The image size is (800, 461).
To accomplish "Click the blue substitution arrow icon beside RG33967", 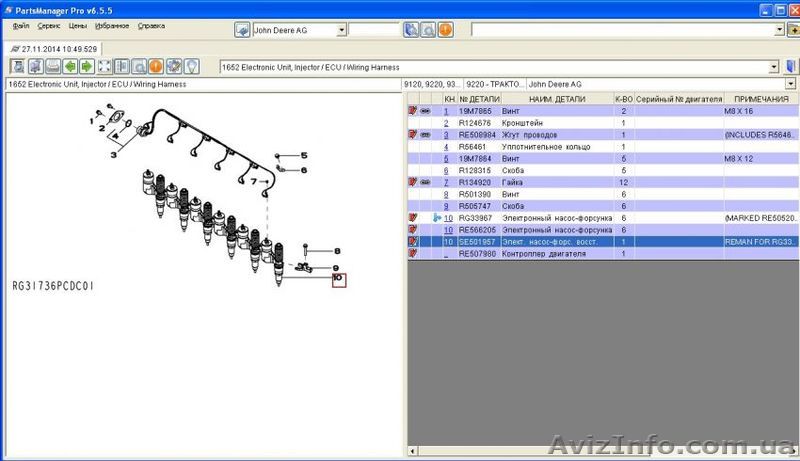I will coord(436,218).
